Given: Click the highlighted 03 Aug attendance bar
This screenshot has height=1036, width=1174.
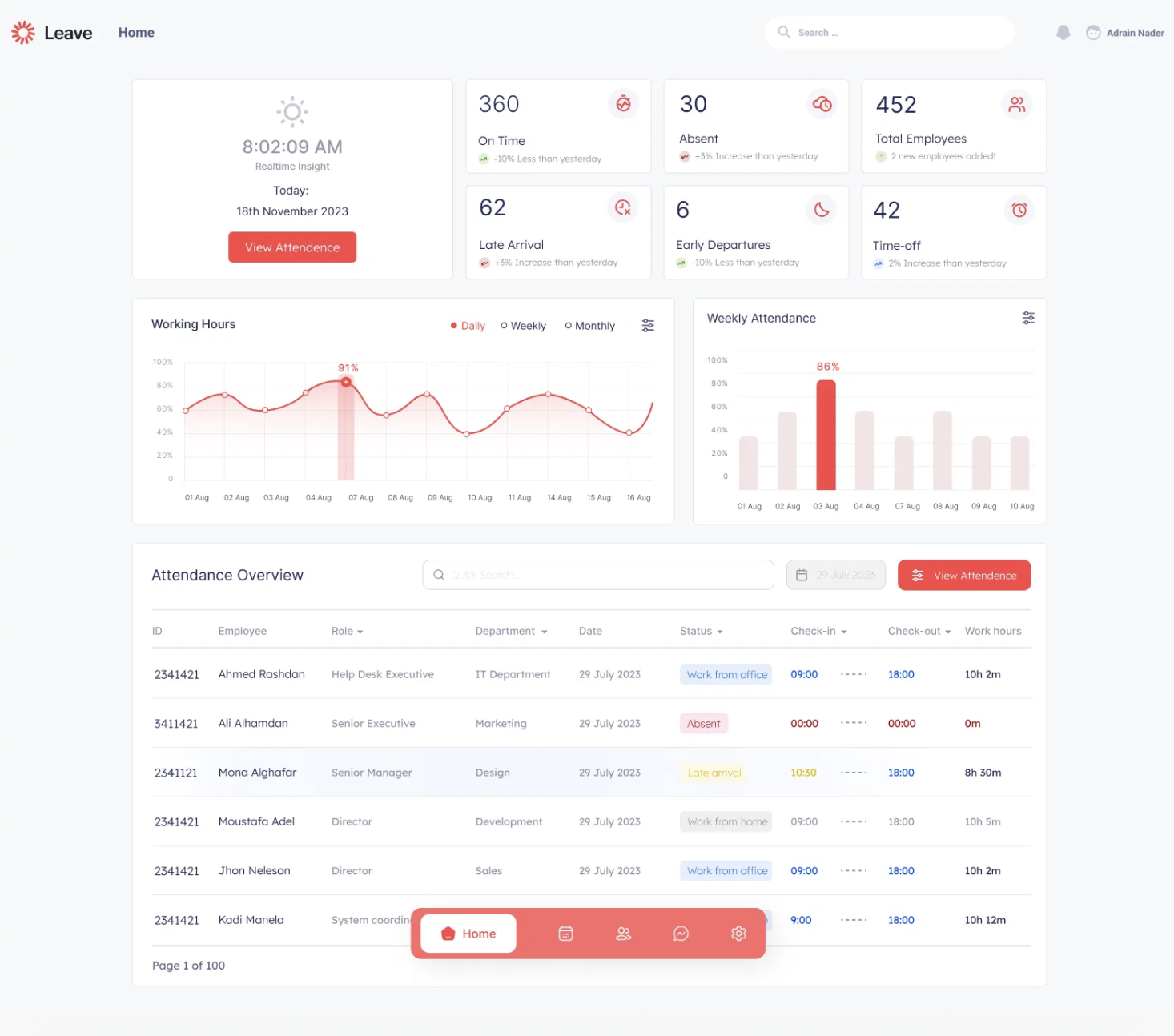Looking at the screenshot, I should pyautogui.click(x=826, y=435).
